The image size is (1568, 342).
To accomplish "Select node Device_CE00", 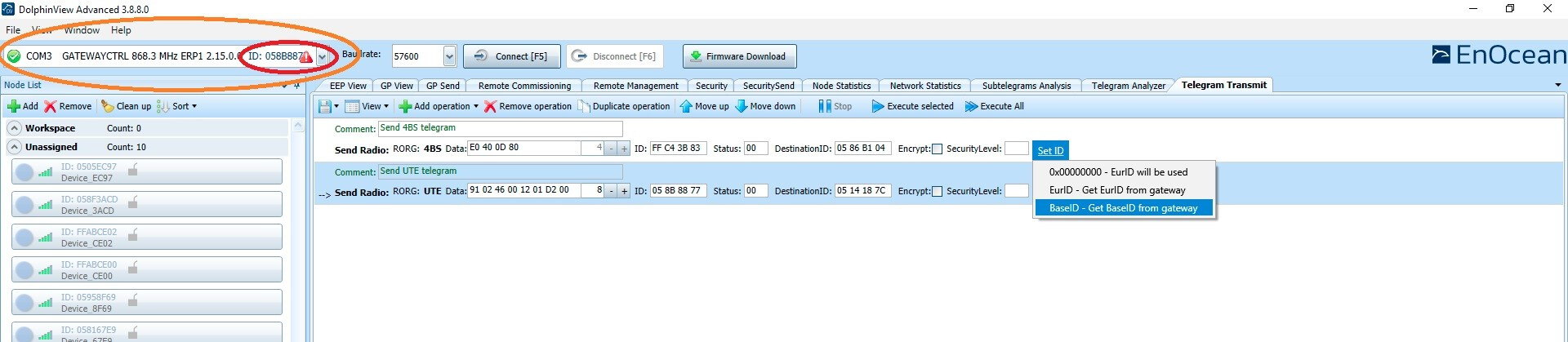I will coord(147,269).
